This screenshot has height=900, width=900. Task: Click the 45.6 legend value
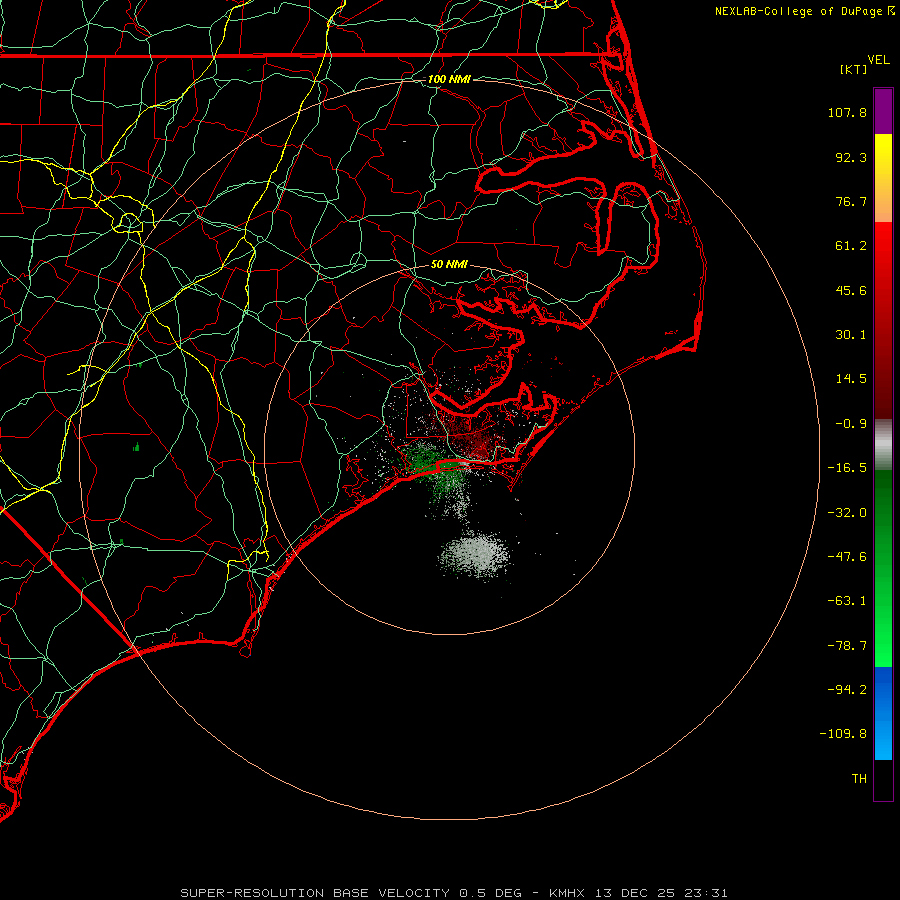click(851, 290)
